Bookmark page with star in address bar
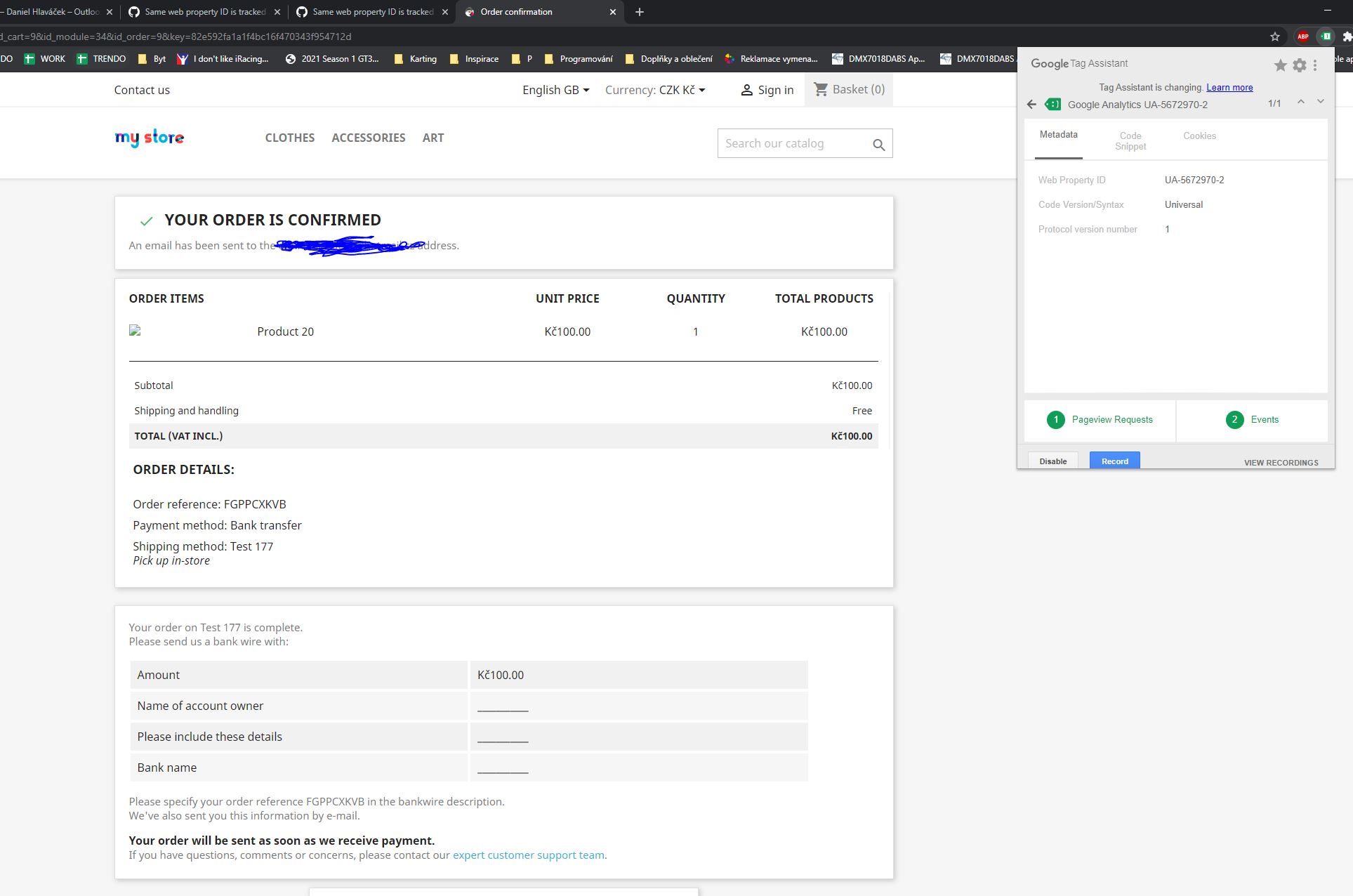This screenshot has height=896, width=1353. click(x=1275, y=37)
